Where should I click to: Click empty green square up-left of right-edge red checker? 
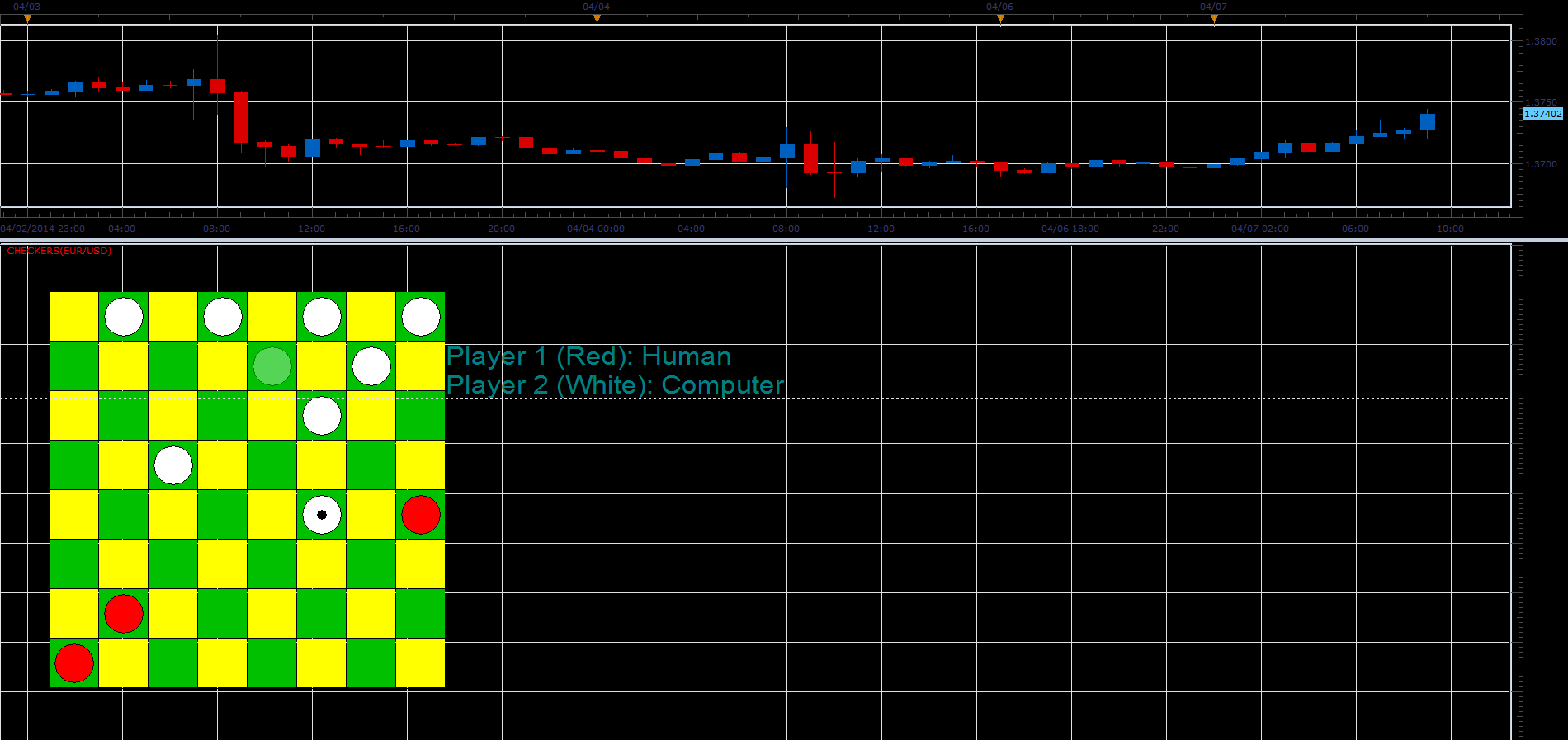pyautogui.click(x=371, y=465)
